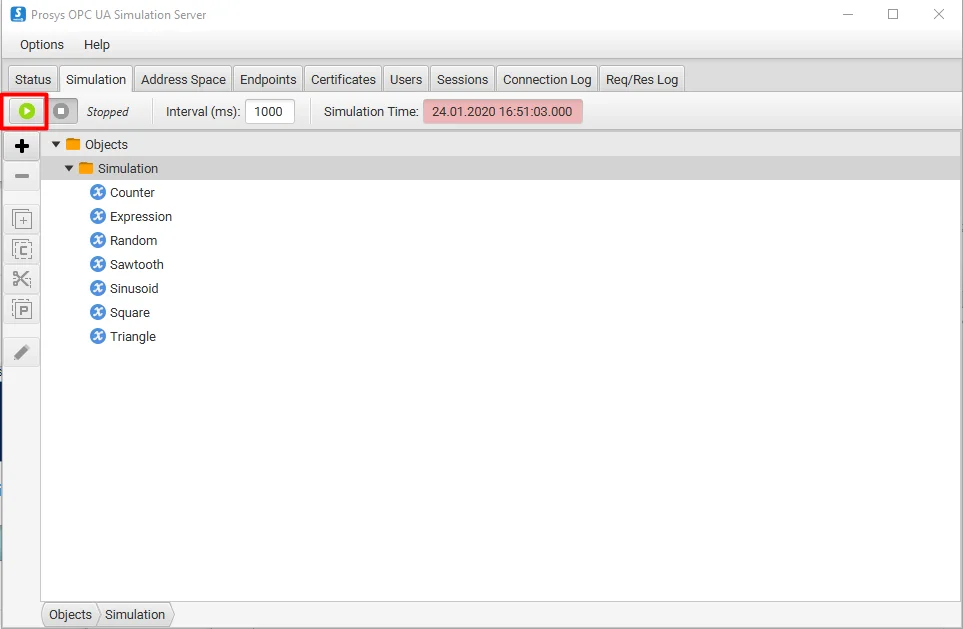Open the Req/Res Log tab
Screen dimensions: 963x629
(x=642, y=79)
